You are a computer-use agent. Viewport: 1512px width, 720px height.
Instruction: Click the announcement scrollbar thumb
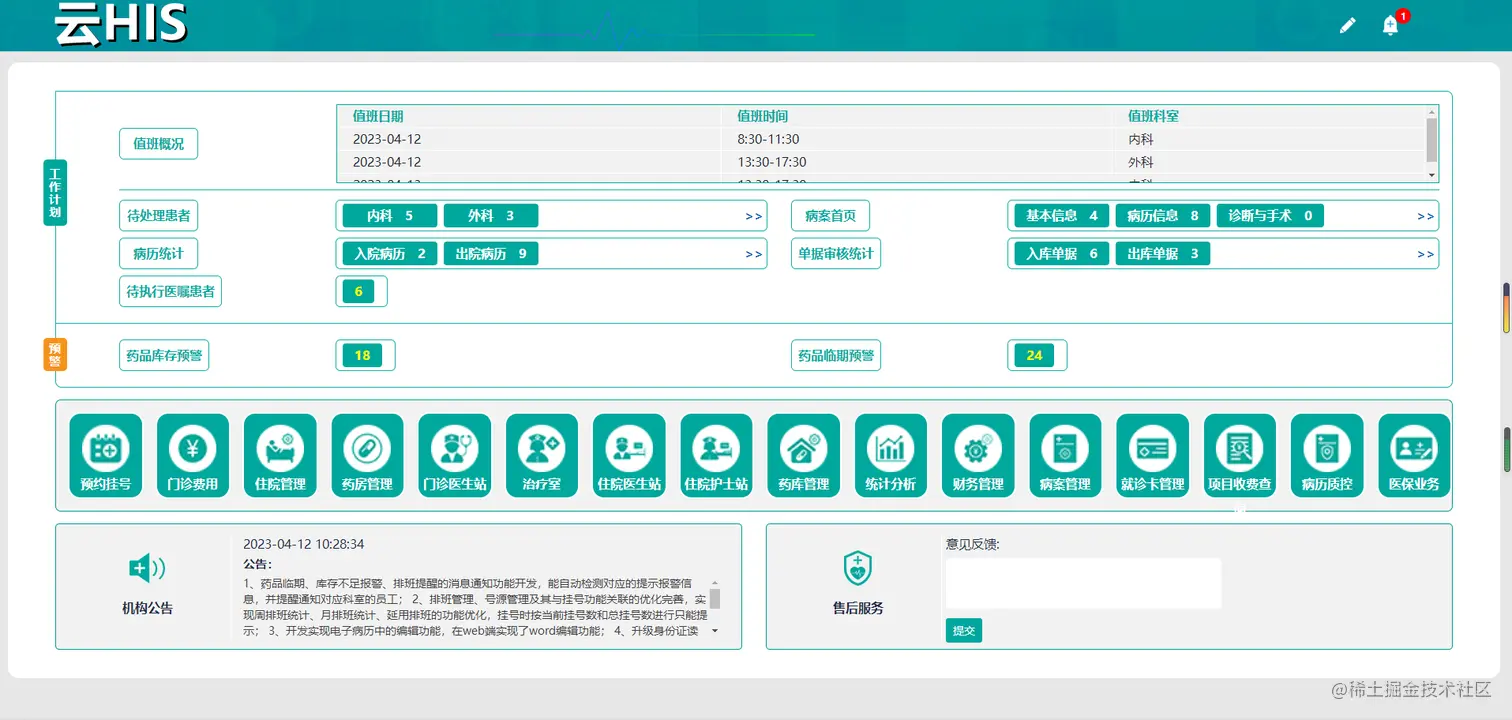pyautogui.click(x=715, y=599)
